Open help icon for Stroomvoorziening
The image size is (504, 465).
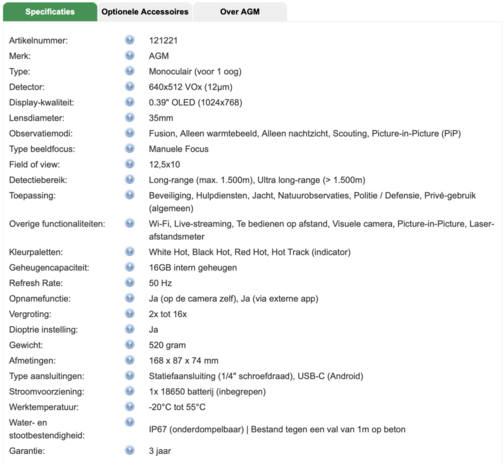coord(130,391)
